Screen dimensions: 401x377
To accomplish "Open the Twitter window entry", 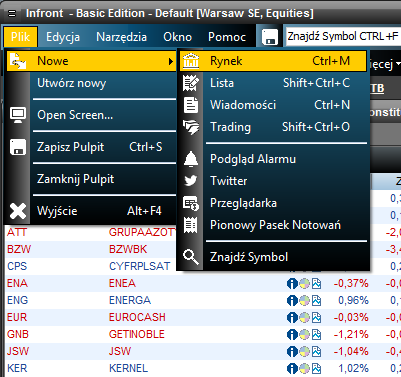I will click(273, 181).
